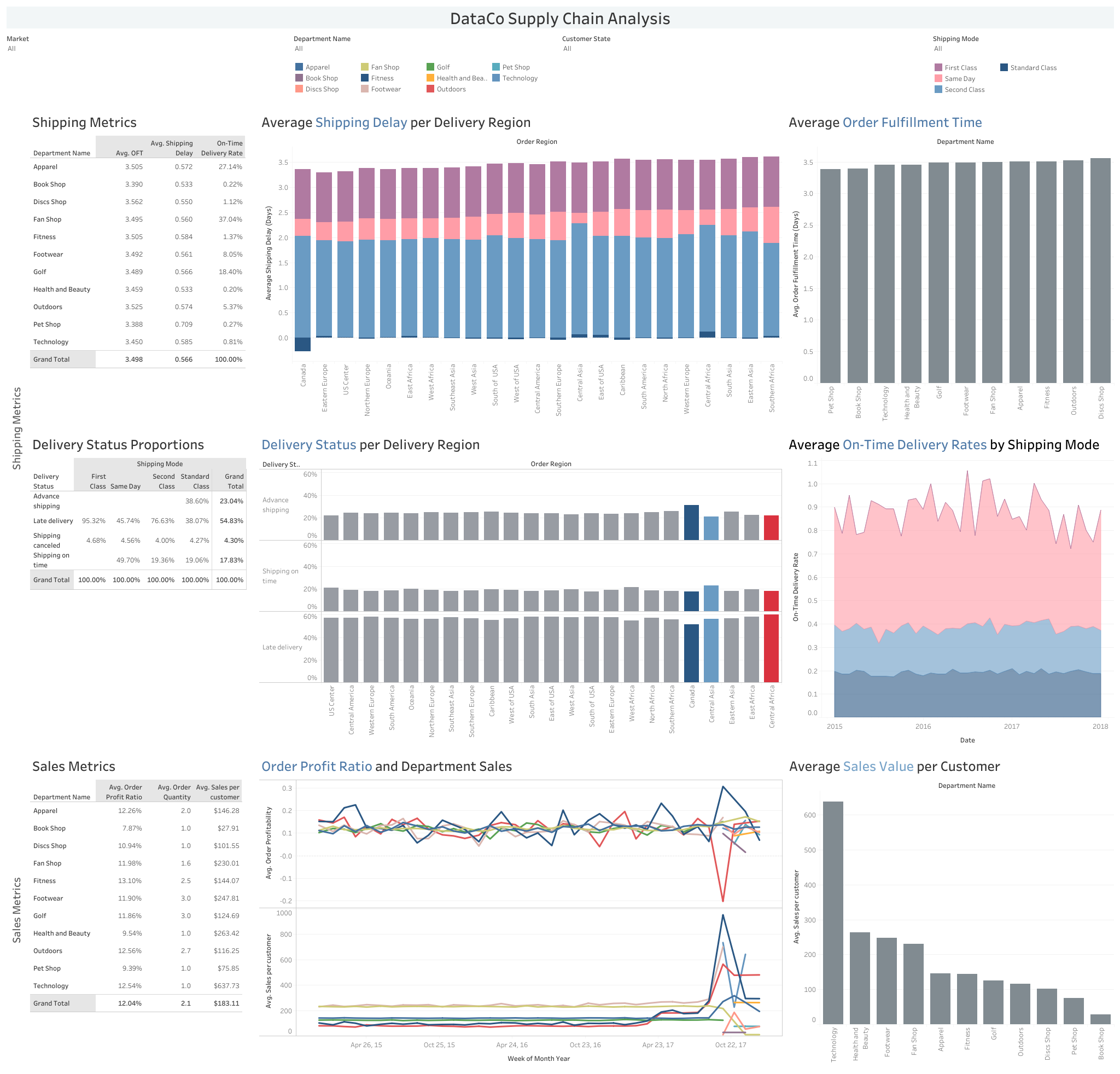Select Pet Shop bar in Order Fulfillment chart
Image resolution: width=1120 pixels, height=1074 pixels.
(830, 276)
